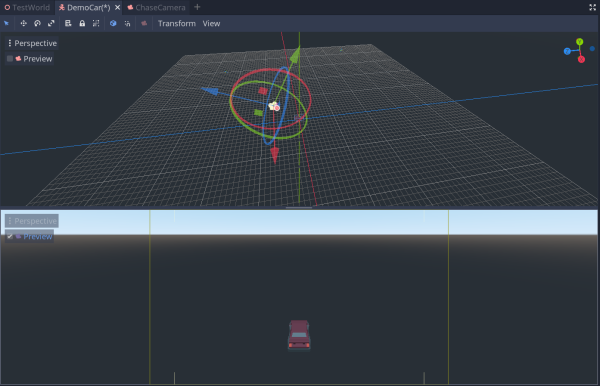
Task: Add a new scene with plus button
Action: pos(197,7)
